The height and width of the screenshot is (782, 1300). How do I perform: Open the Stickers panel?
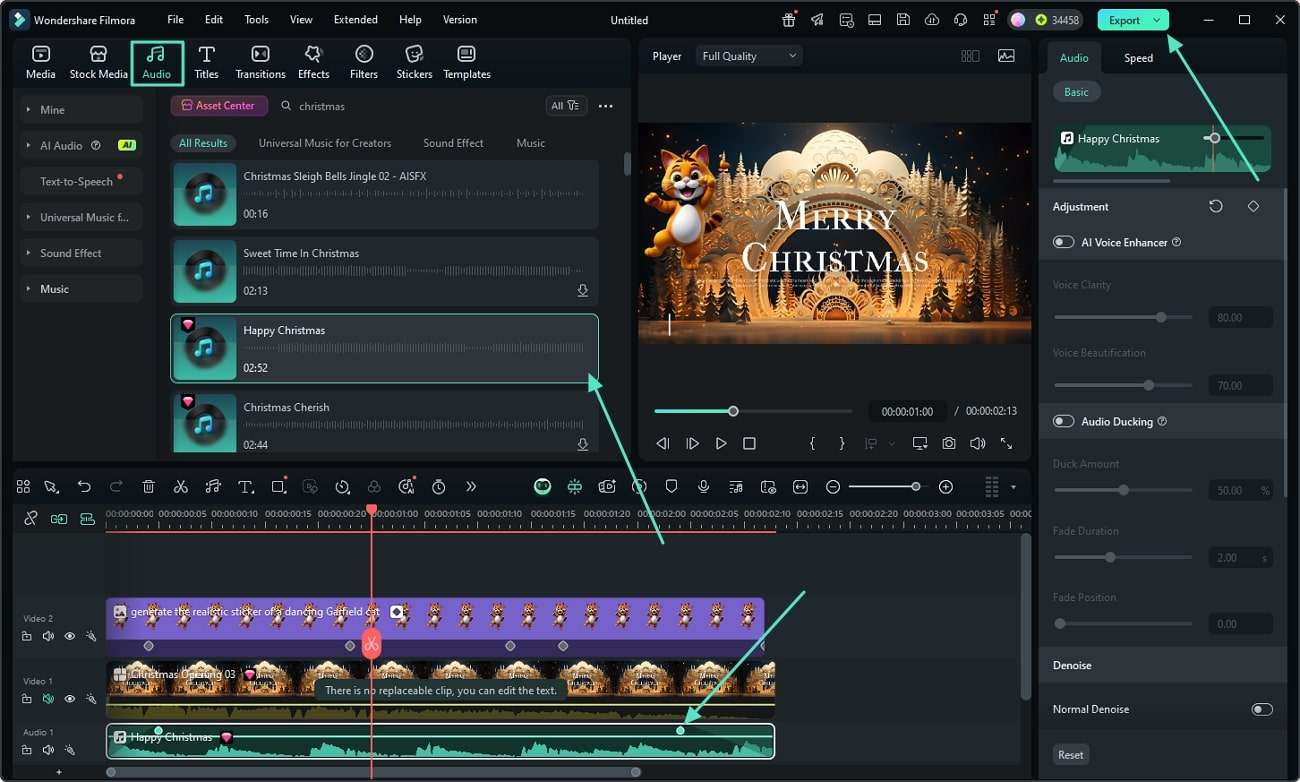tap(414, 62)
